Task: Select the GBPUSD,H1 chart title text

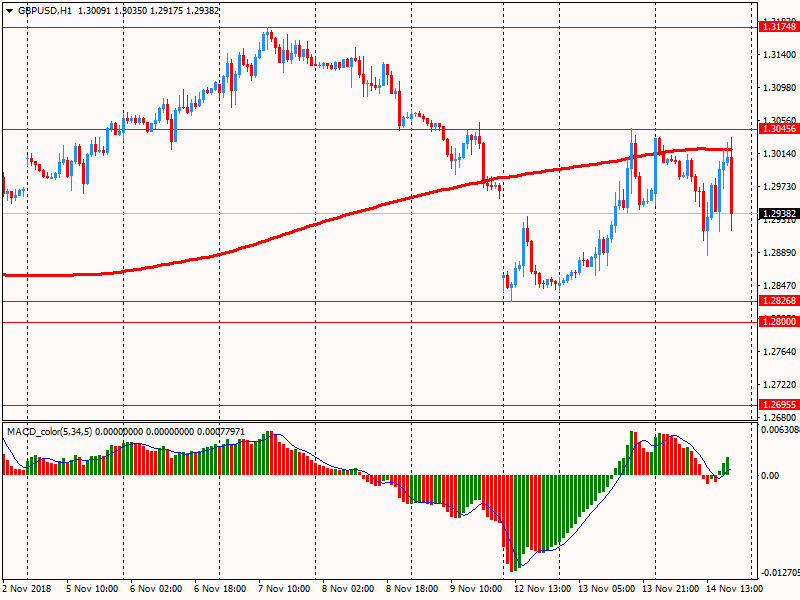Action: pos(45,11)
